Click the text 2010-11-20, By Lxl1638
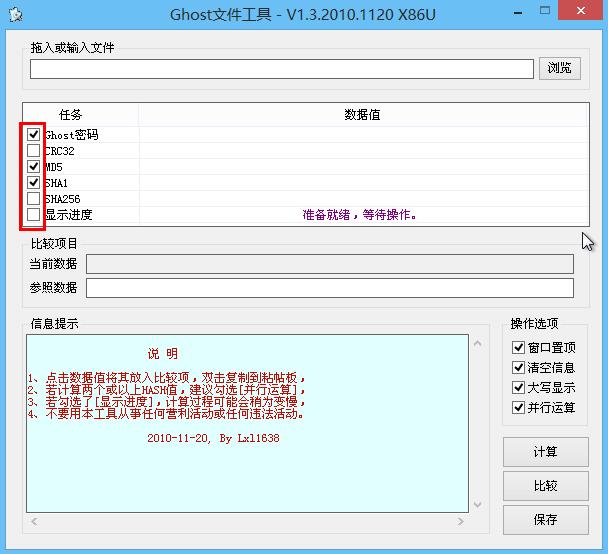Screen dimensions: 608x554 tap(213, 438)
